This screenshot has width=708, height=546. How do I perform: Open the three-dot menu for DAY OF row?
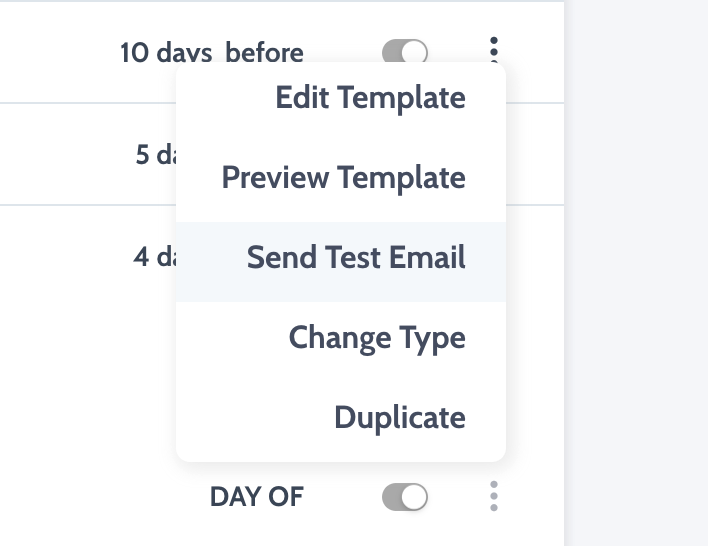[x=494, y=496]
